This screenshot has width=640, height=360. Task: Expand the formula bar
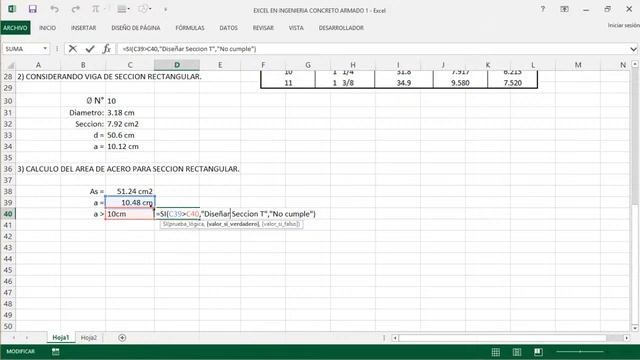point(633,49)
